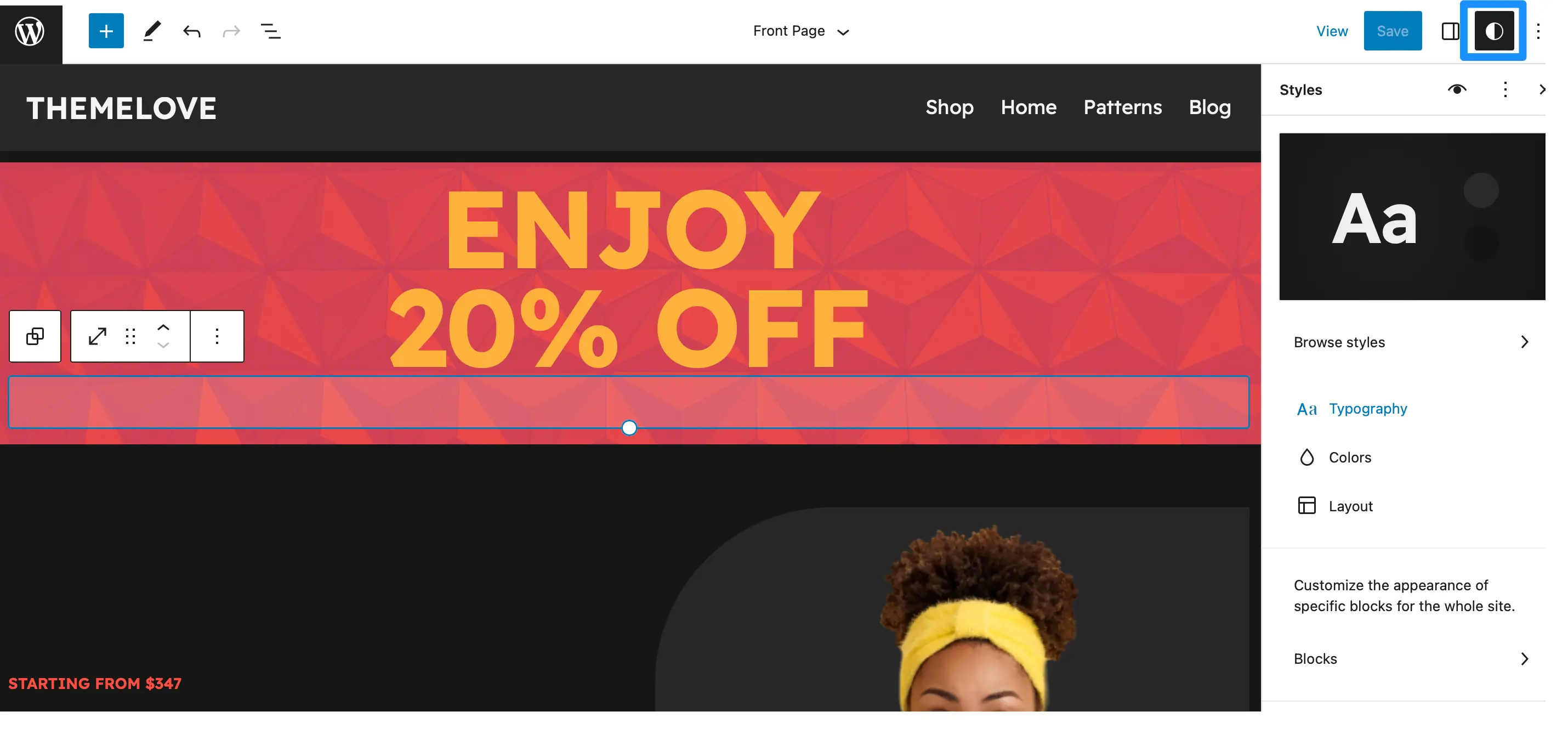Toggle Preview with the View button
Image resolution: width=1568 pixels, height=734 pixels.
tap(1333, 30)
